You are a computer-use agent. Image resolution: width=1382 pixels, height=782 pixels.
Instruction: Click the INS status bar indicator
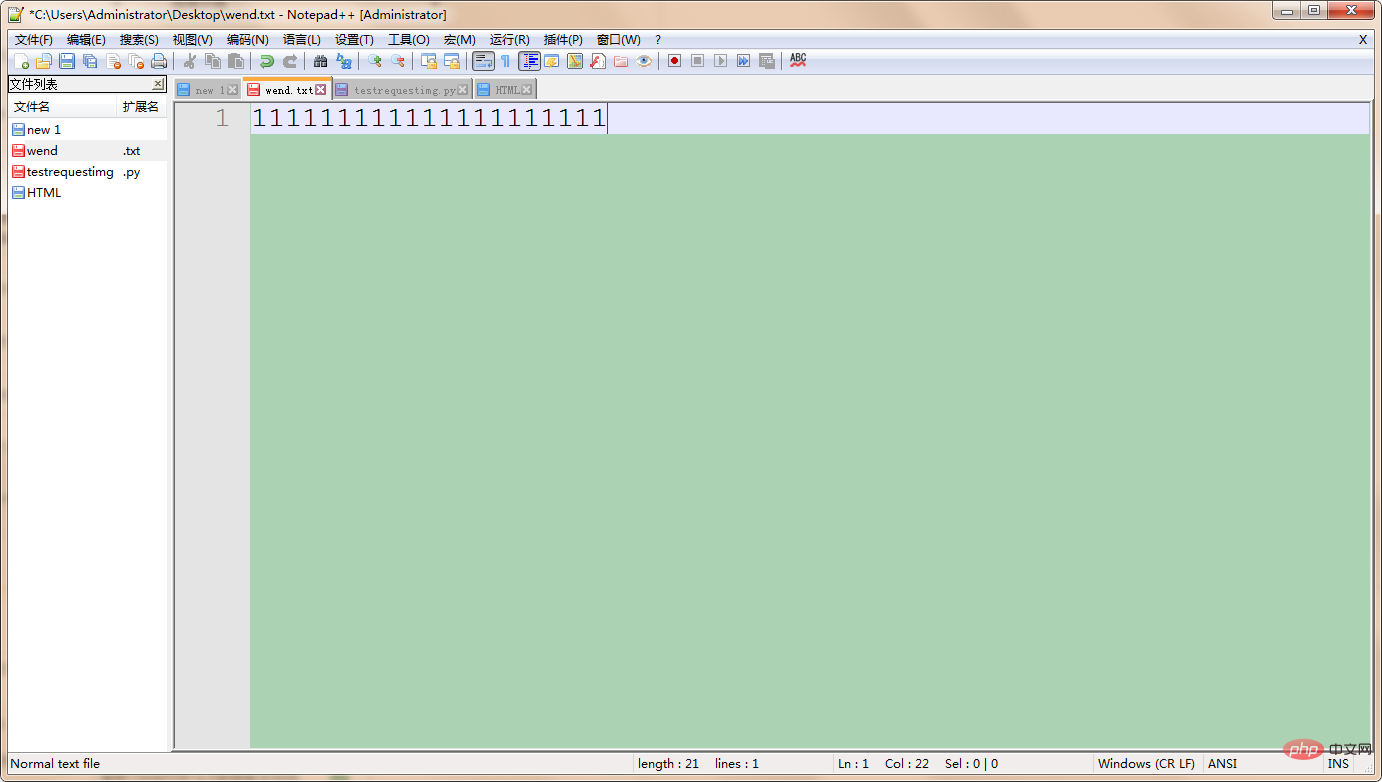1338,764
